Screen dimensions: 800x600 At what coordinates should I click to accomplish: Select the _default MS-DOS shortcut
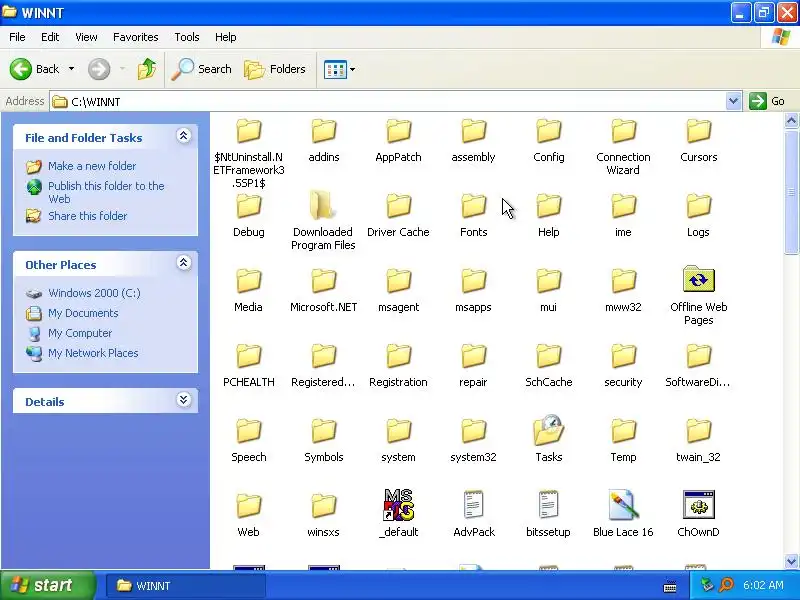tap(398, 513)
